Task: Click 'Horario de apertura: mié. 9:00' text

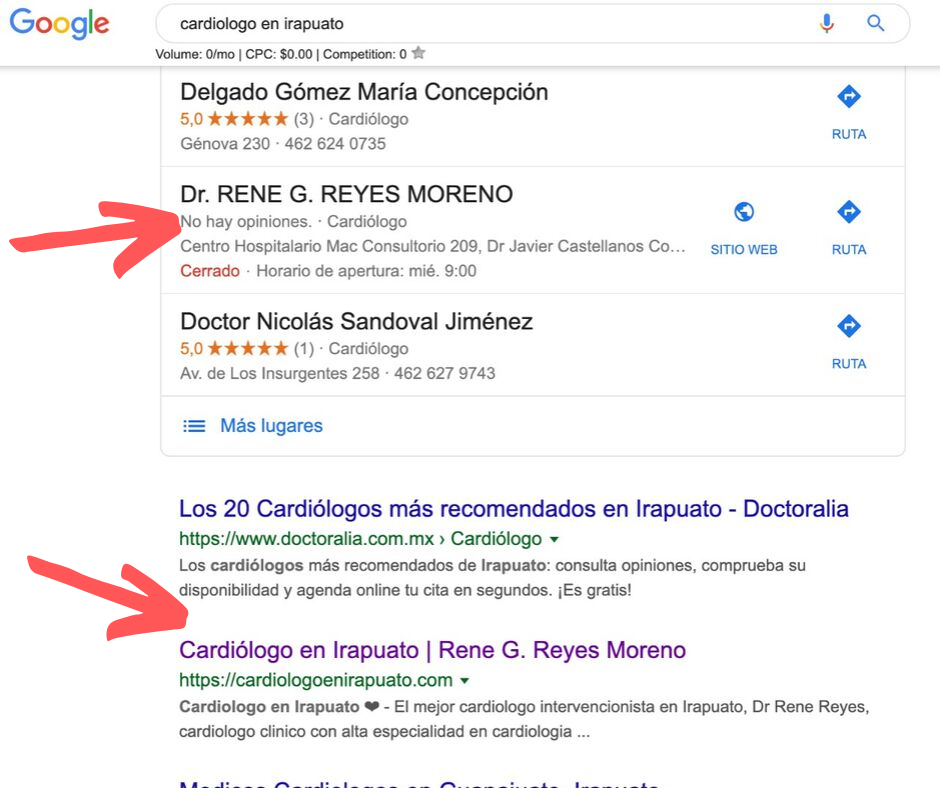Action: (x=366, y=271)
